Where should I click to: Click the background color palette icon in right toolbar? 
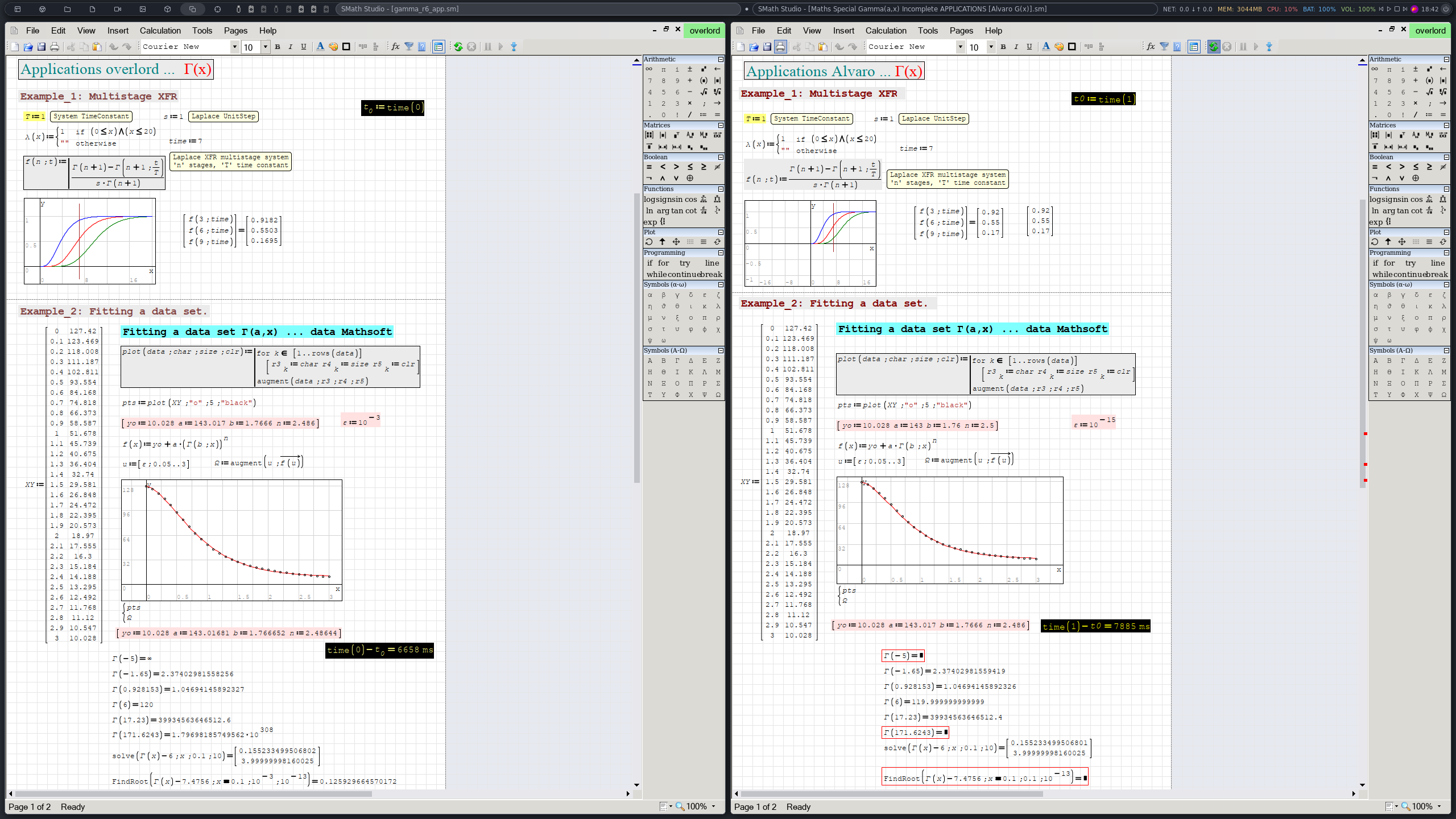click(1059, 47)
